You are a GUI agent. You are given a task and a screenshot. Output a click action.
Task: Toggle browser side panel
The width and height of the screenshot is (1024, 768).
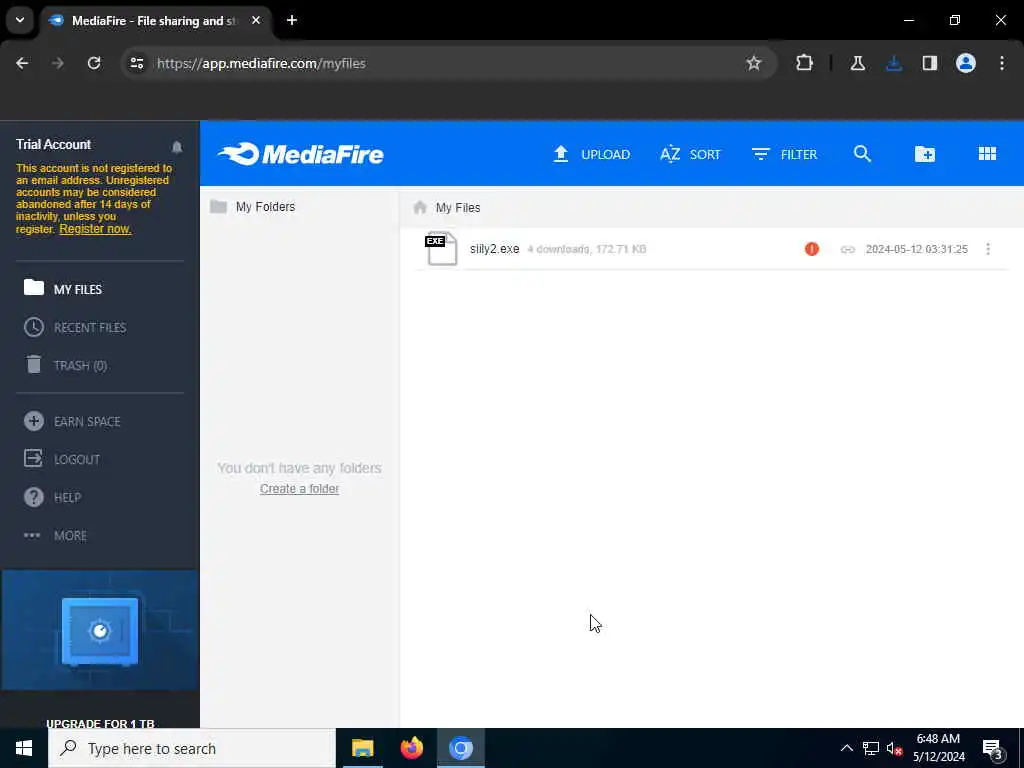(930, 63)
